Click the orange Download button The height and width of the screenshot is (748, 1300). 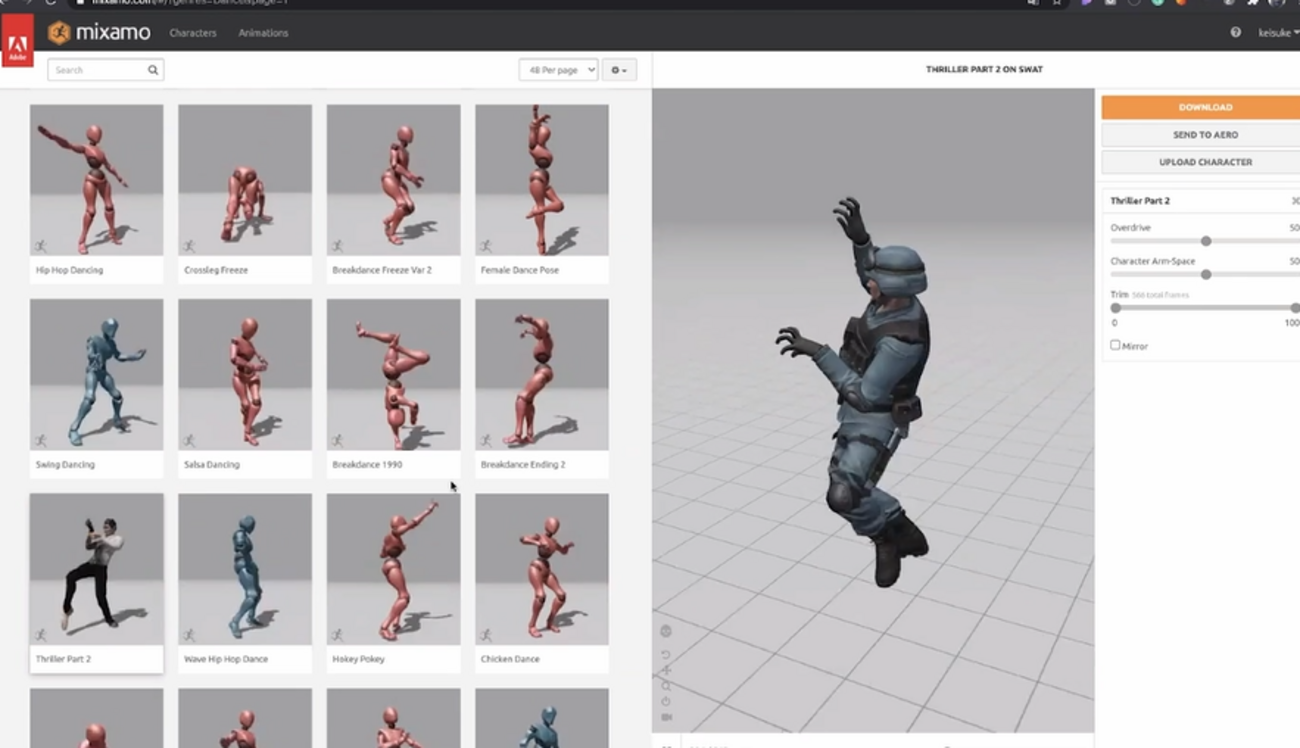[x=1204, y=107]
